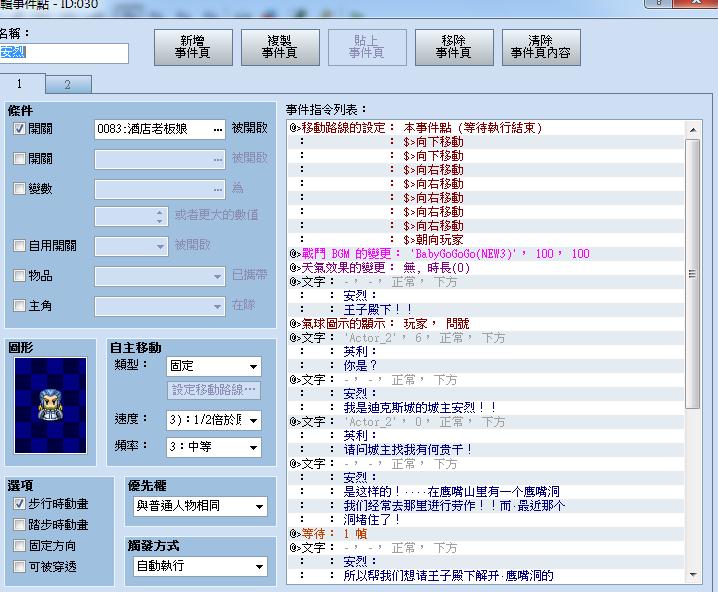The image size is (718, 592).
Task: Uncheck the first 開關 condition checkbox
Action: (x=19, y=129)
